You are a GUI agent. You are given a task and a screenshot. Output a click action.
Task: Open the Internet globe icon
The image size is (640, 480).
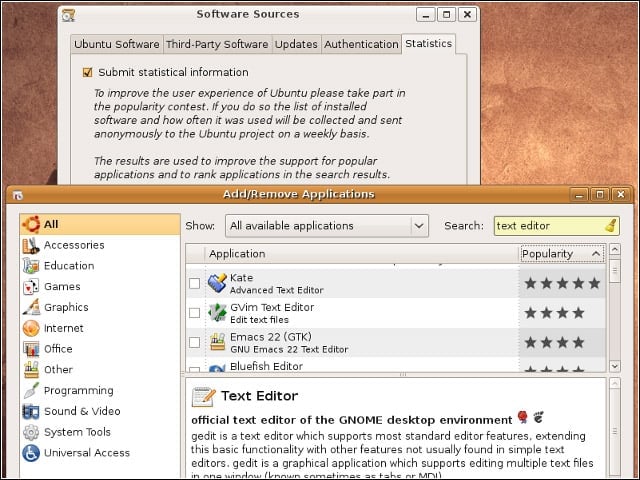coord(31,328)
